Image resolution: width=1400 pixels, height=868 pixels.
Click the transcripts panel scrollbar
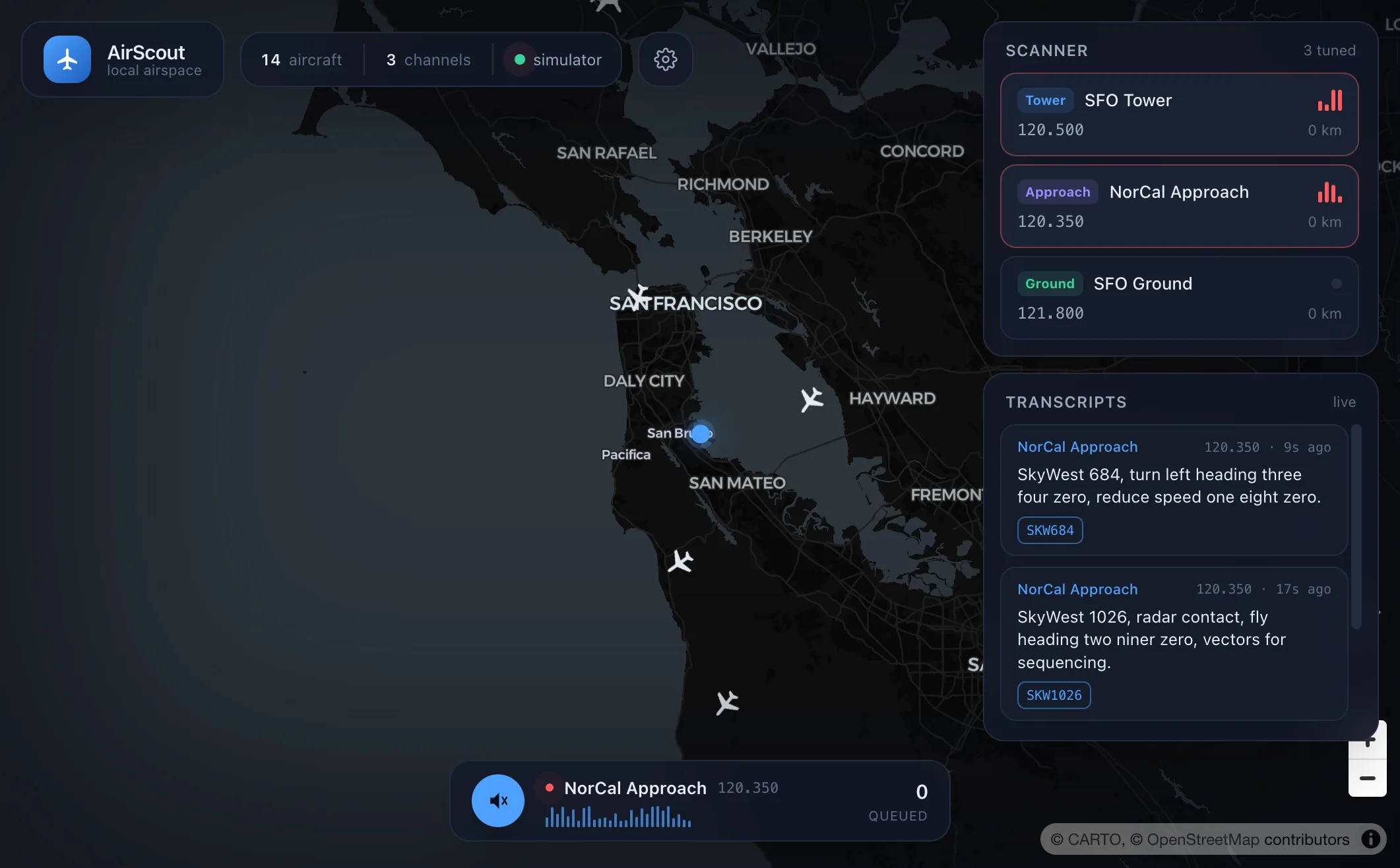coord(1356,528)
